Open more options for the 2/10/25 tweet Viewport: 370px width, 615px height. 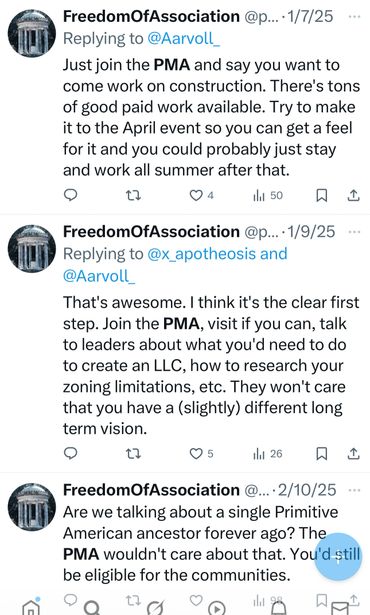tap(354, 490)
